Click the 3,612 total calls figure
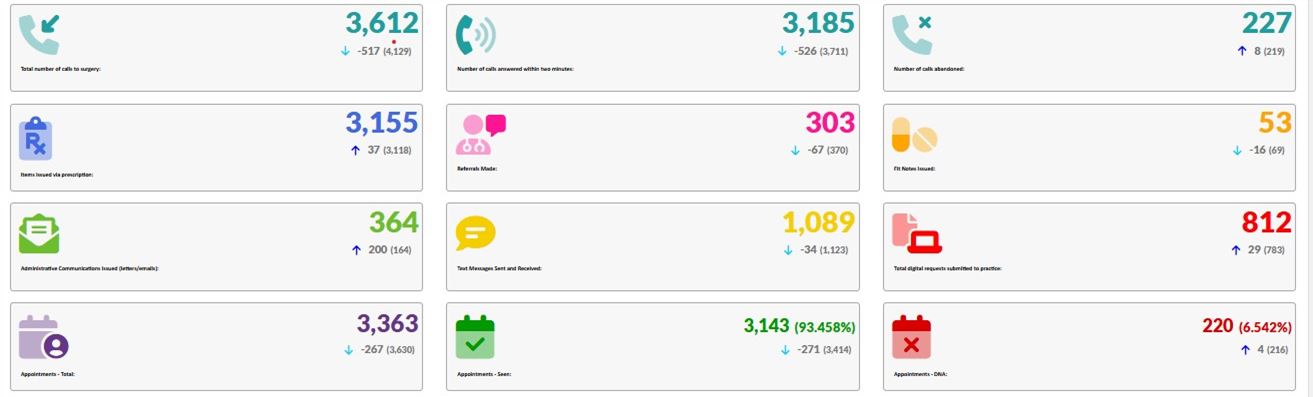This screenshot has height=397, width=1313. click(382, 24)
